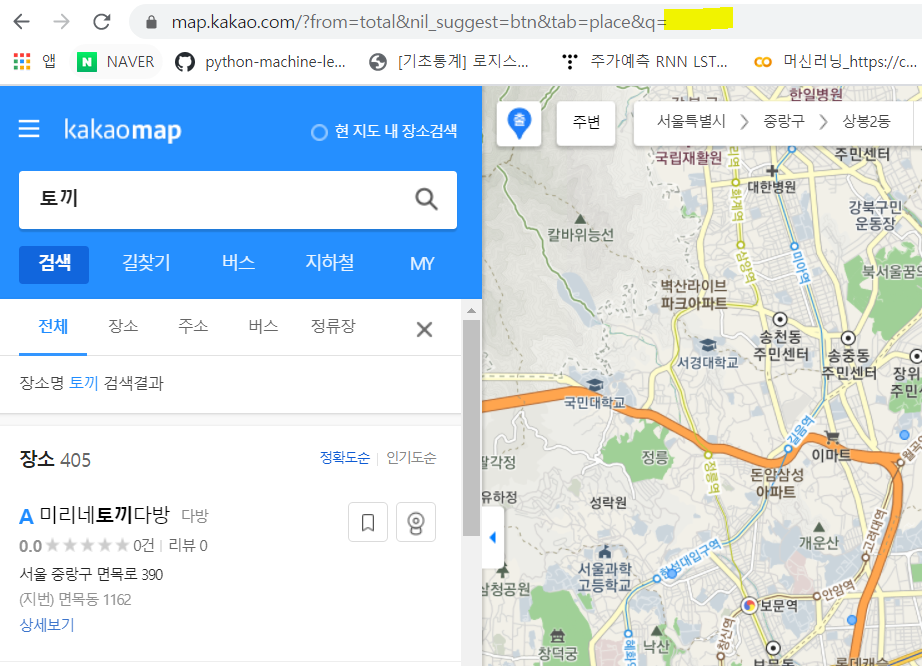Open the python-machine-le... GitHub bookmark

[x=260, y=61]
